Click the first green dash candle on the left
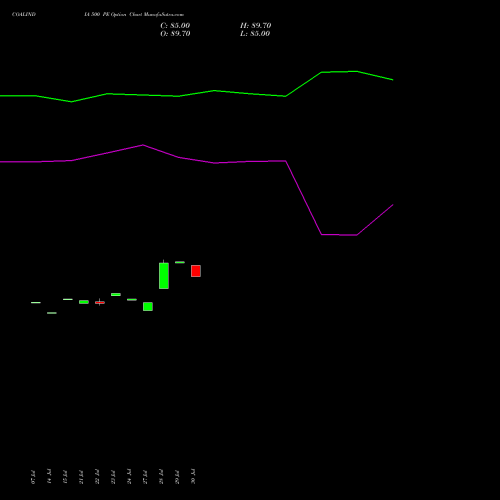This screenshot has height=500, width=500. coord(36,303)
